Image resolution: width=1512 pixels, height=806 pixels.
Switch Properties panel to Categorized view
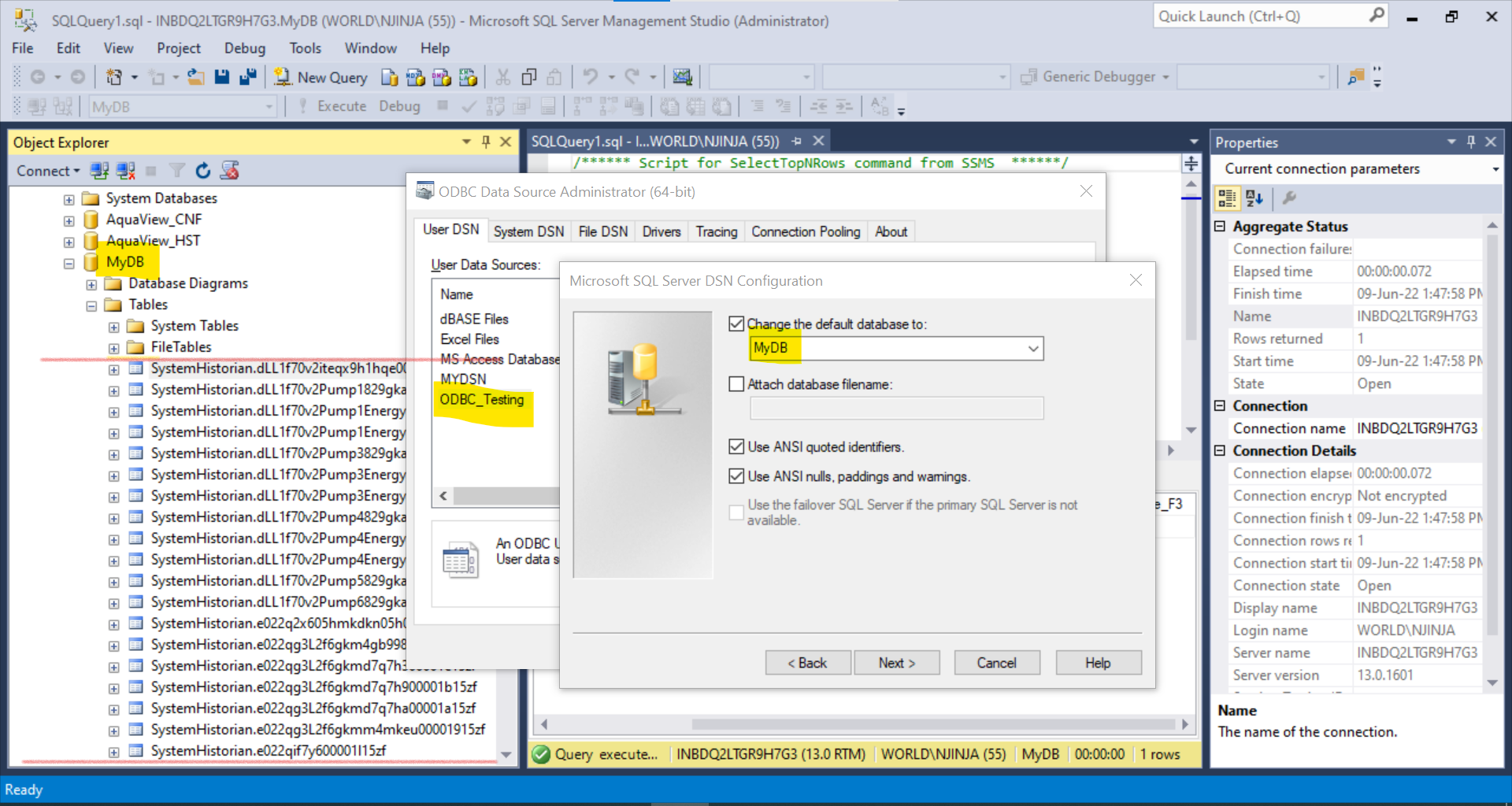click(1227, 198)
